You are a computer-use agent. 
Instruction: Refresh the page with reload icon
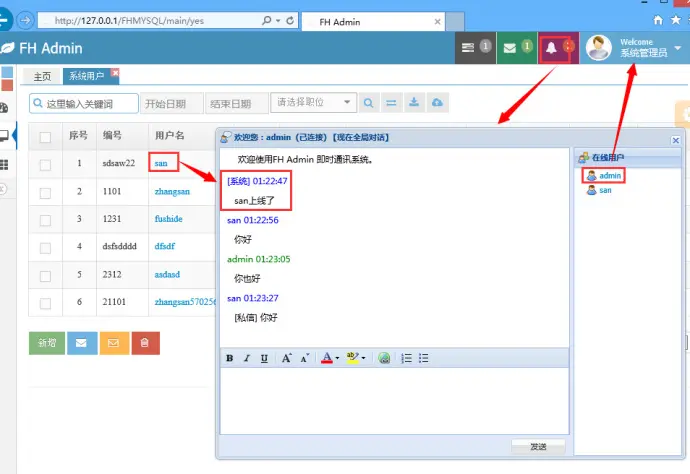pyautogui.click(x=290, y=20)
